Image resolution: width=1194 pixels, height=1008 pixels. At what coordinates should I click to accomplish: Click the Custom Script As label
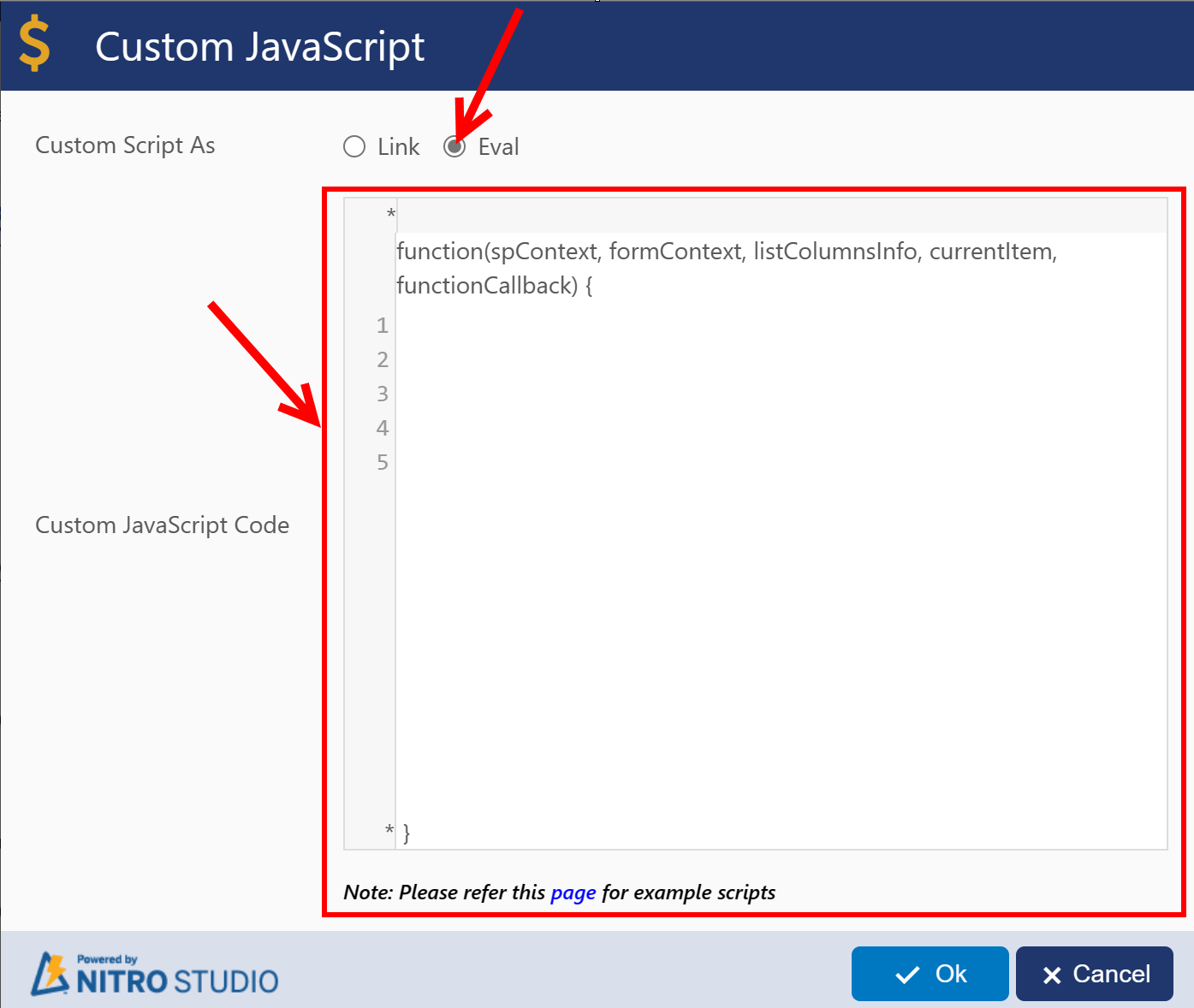[x=125, y=145]
